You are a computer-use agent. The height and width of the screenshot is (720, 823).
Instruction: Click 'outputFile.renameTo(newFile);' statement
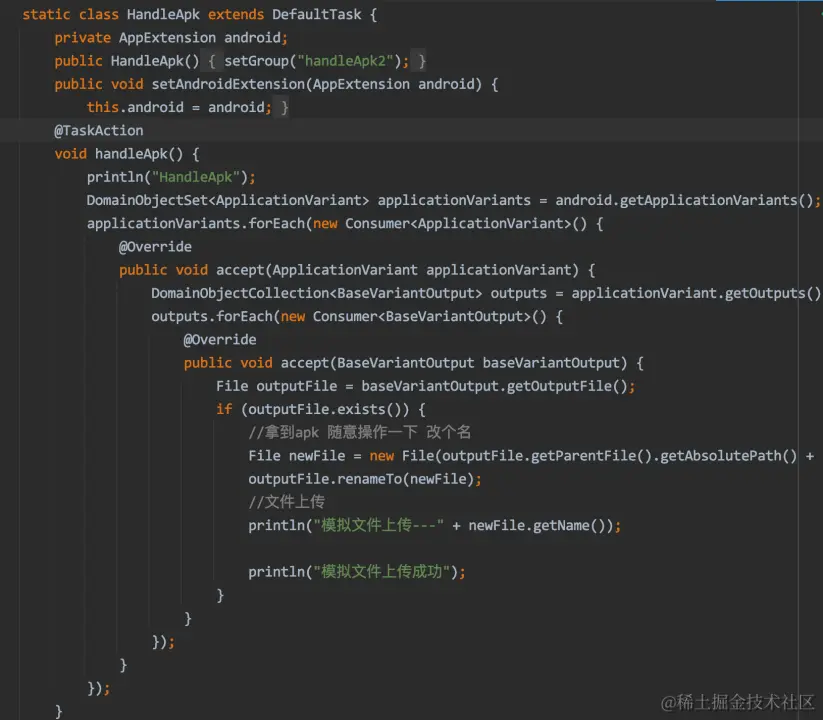coord(365,479)
